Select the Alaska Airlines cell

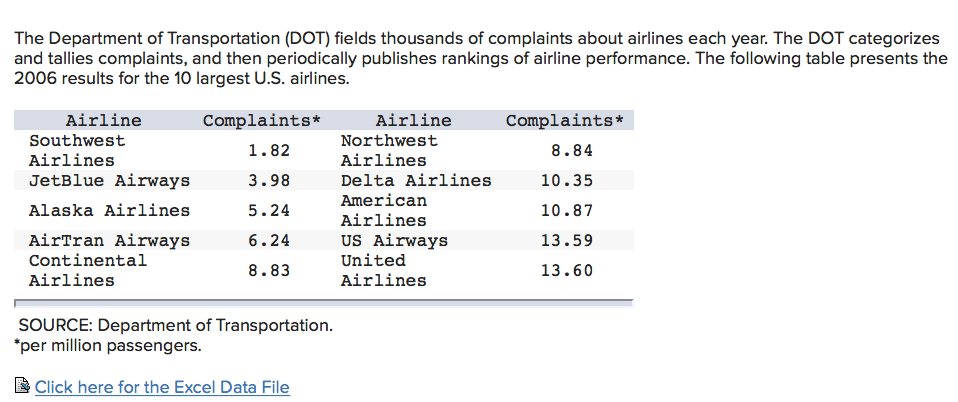[109, 211]
